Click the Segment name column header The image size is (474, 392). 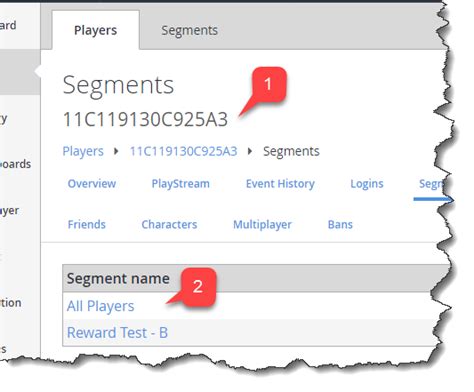pyautogui.click(x=118, y=279)
